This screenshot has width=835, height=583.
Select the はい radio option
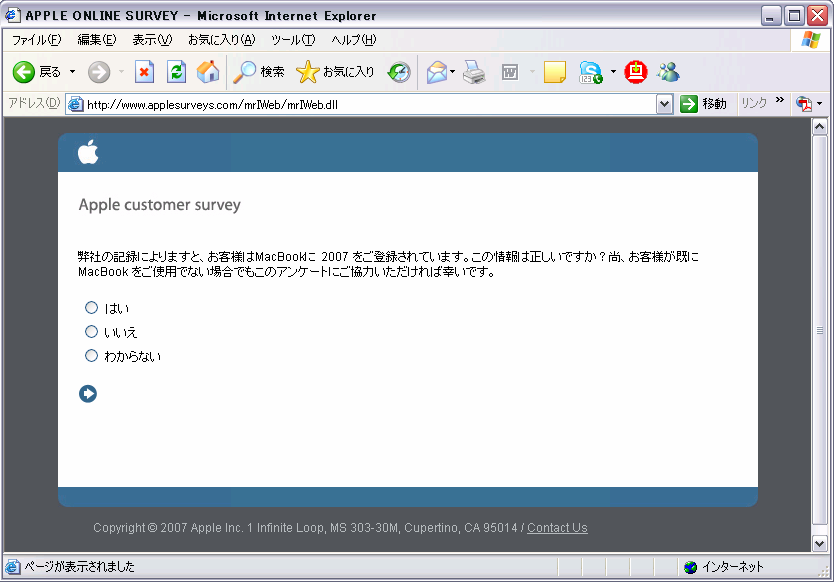92,308
